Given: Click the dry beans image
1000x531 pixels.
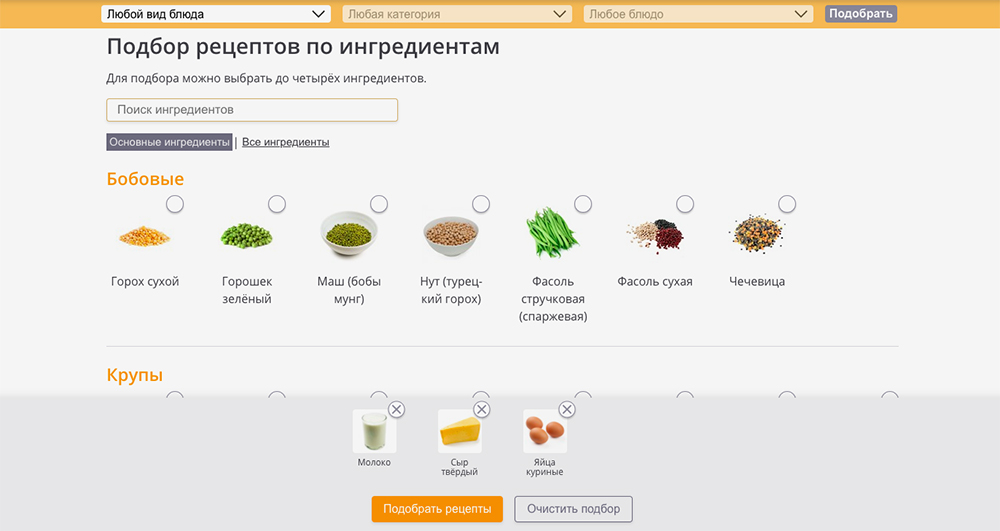Looking at the screenshot, I should (655, 236).
